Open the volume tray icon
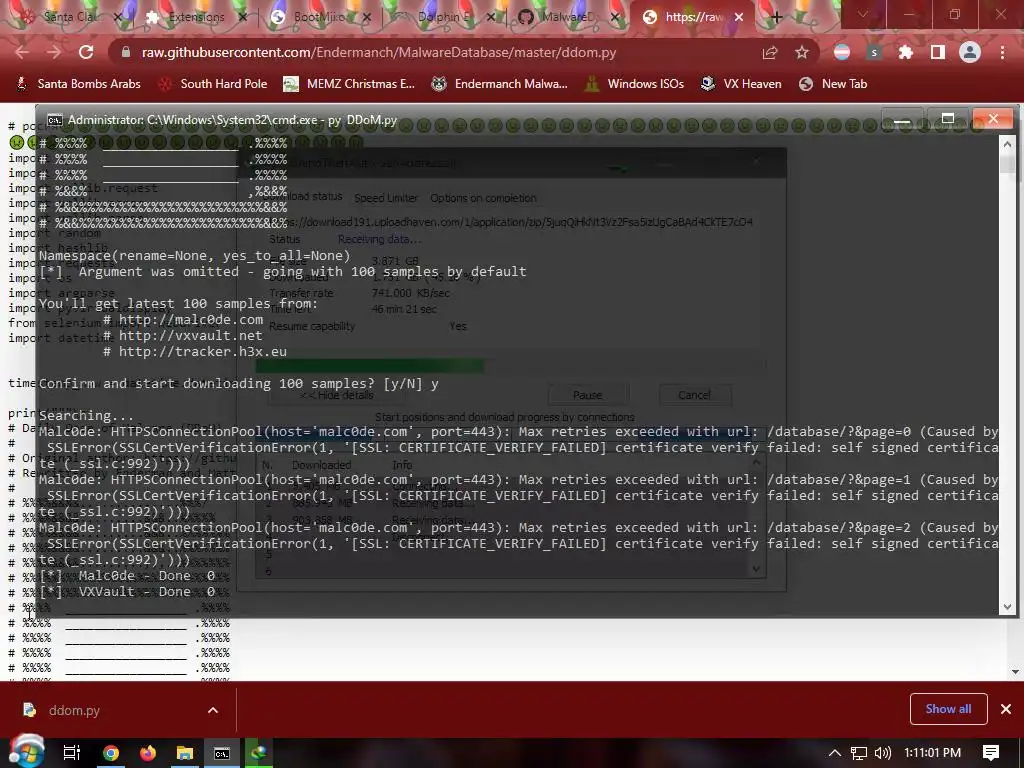 click(x=882, y=753)
